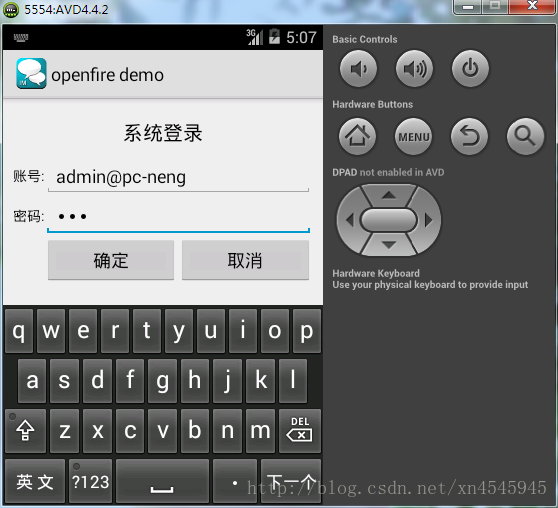The height and width of the screenshot is (508, 558).
Task: Tap the n key
Action: pyautogui.click(x=227, y=431)
